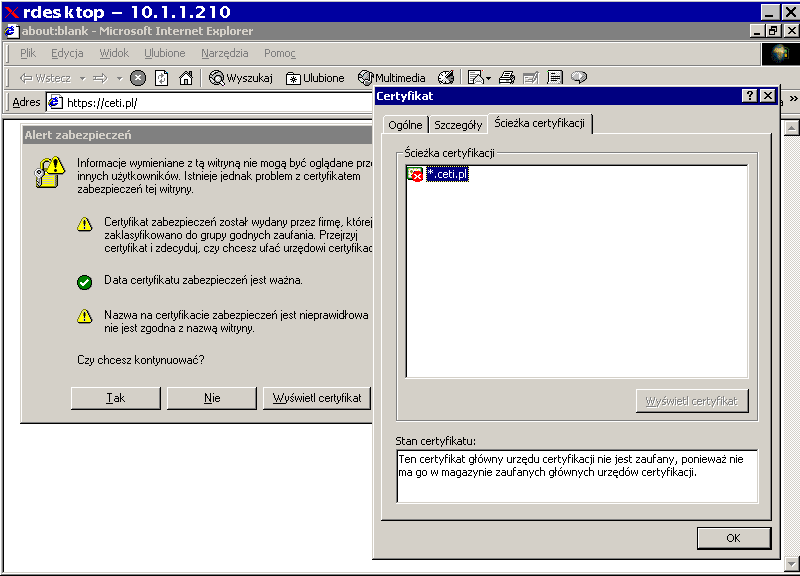Minimize the Internet Explorer window
Screen dimensions: 800x576
pyautogui.click(x=757, y=31)
